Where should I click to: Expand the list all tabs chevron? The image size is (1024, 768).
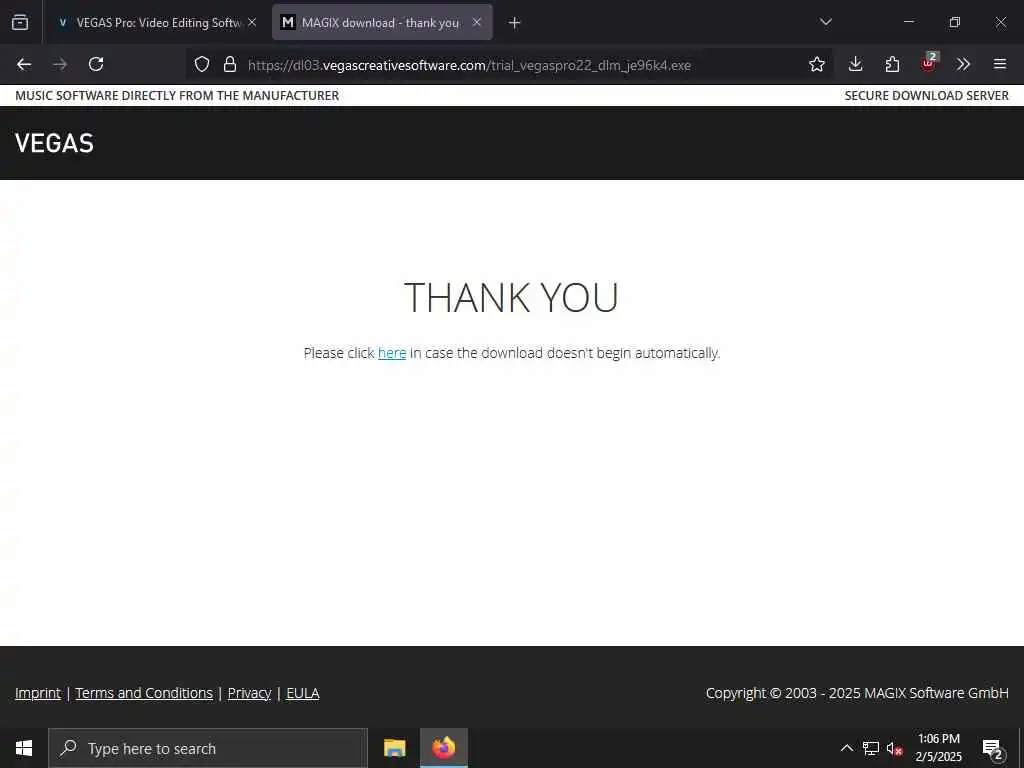(825, 22)
